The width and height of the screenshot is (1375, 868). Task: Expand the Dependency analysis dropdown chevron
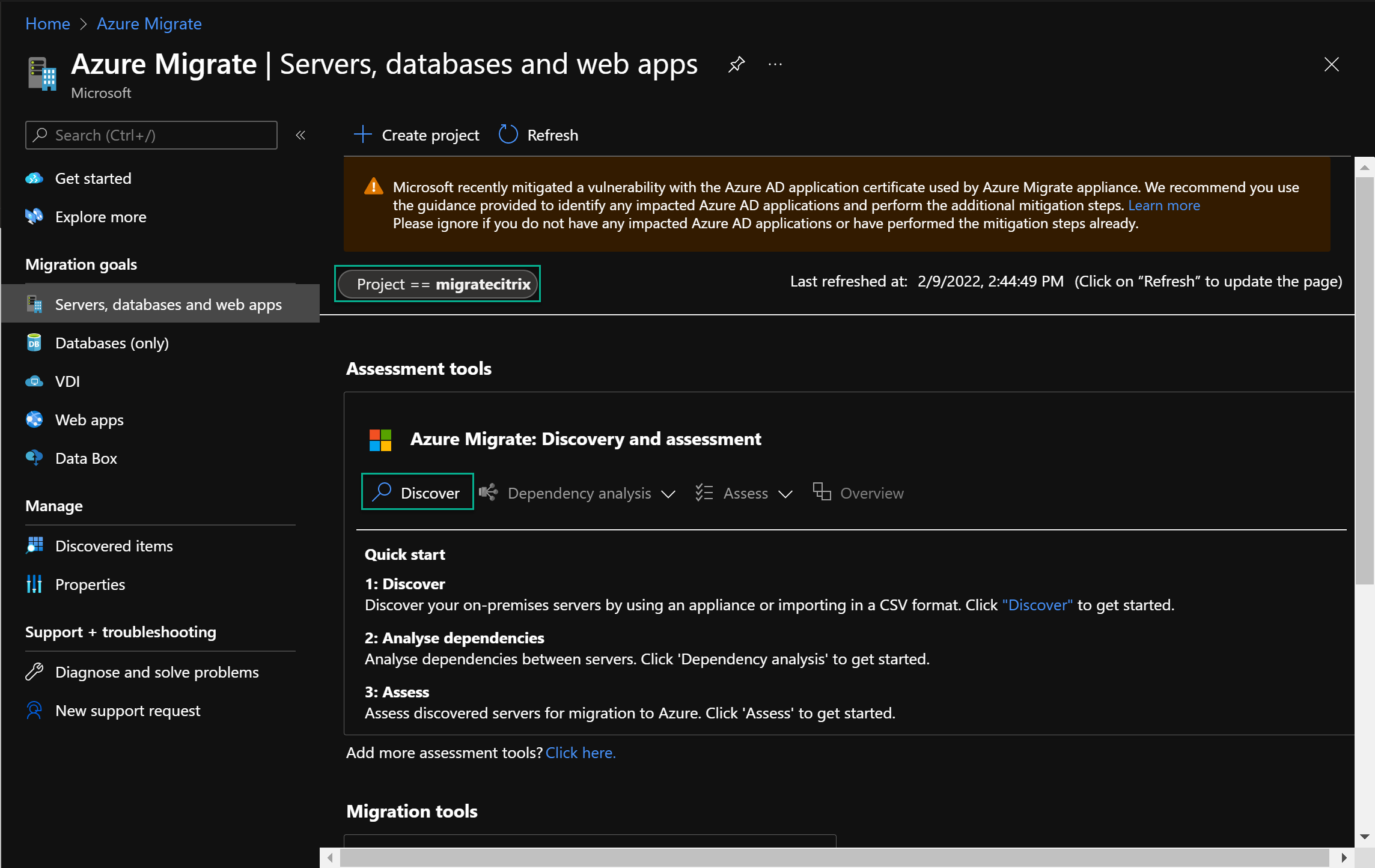coord(668,494)
